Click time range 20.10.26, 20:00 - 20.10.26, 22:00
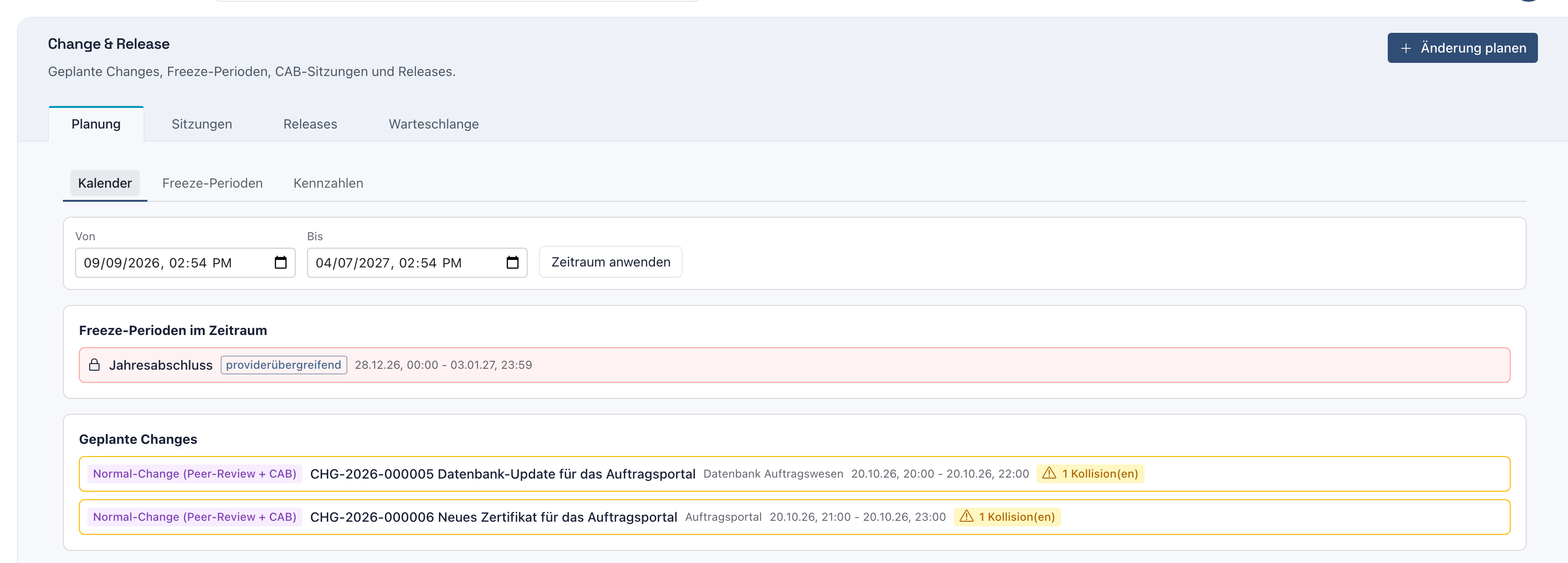1568x563 pixels. tap(940, 474)
